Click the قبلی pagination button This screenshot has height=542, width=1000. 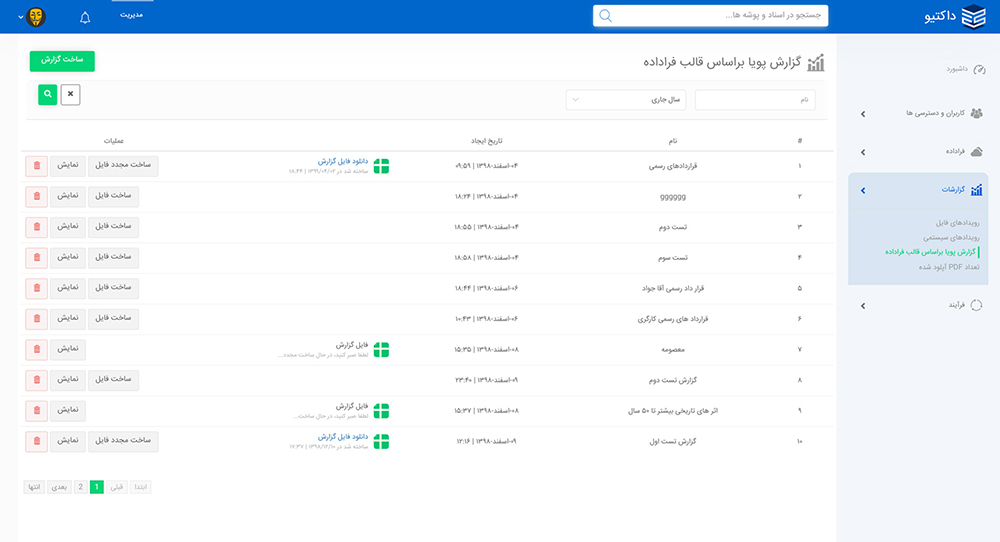pyautogui.click(x=117, y=487)
